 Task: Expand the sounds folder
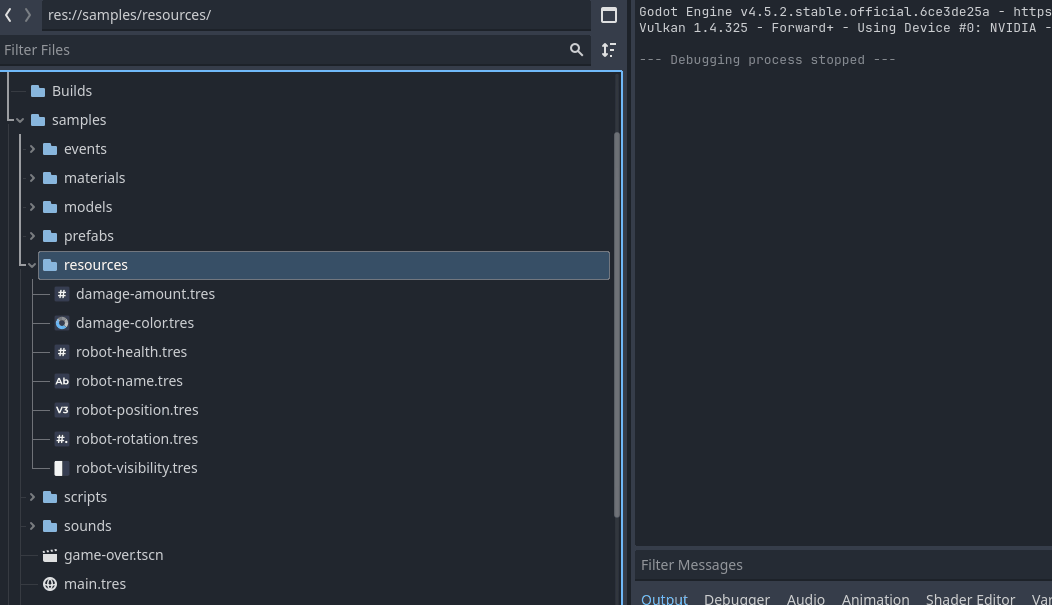(x=32, y=526)
